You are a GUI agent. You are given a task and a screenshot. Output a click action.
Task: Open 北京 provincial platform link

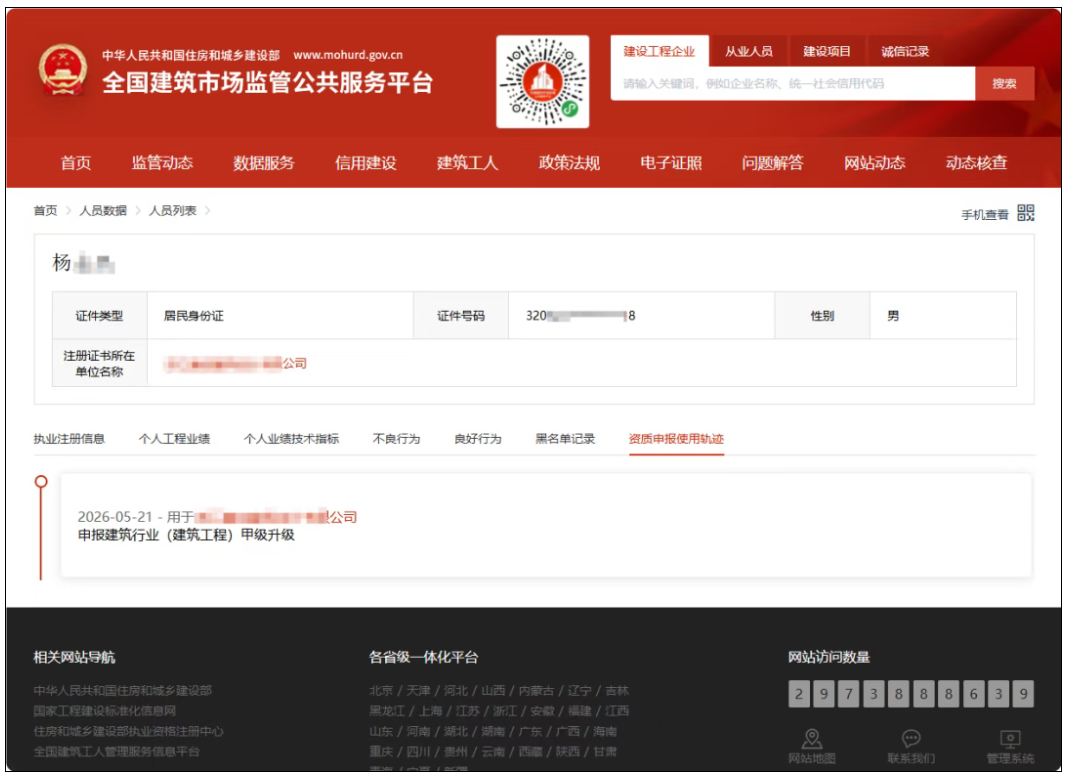tap(381, 691)
